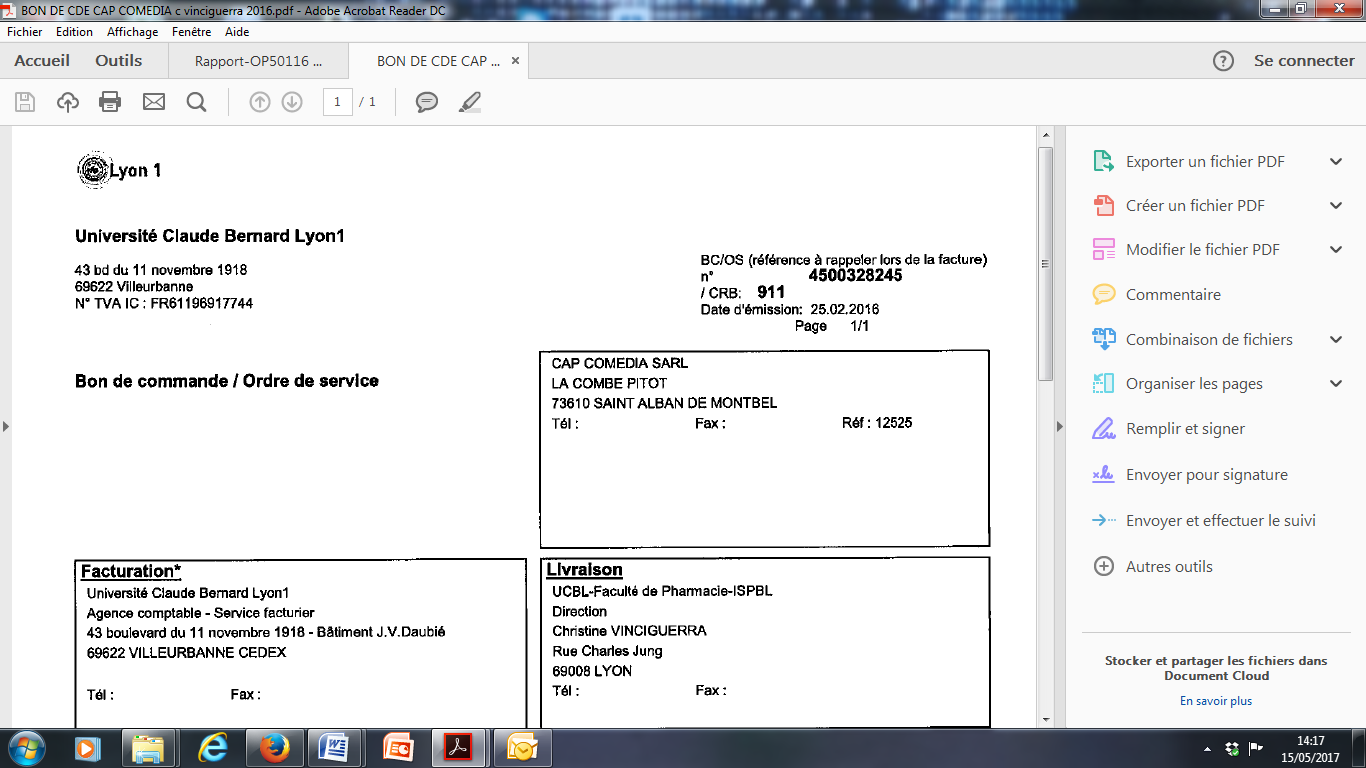Click the Combinaison de fichiers icon

(1103, 339)
